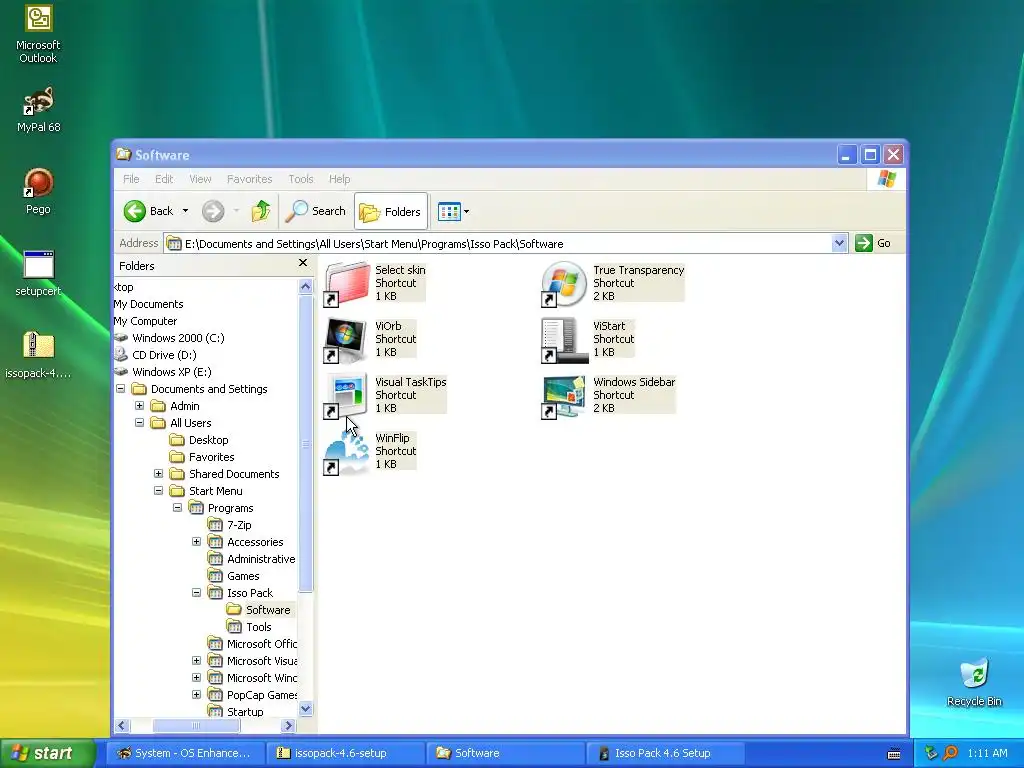Select the ViOrb shortcut icon
The height and width of the screenshot is (768, 1024).
tap(347, 340)
